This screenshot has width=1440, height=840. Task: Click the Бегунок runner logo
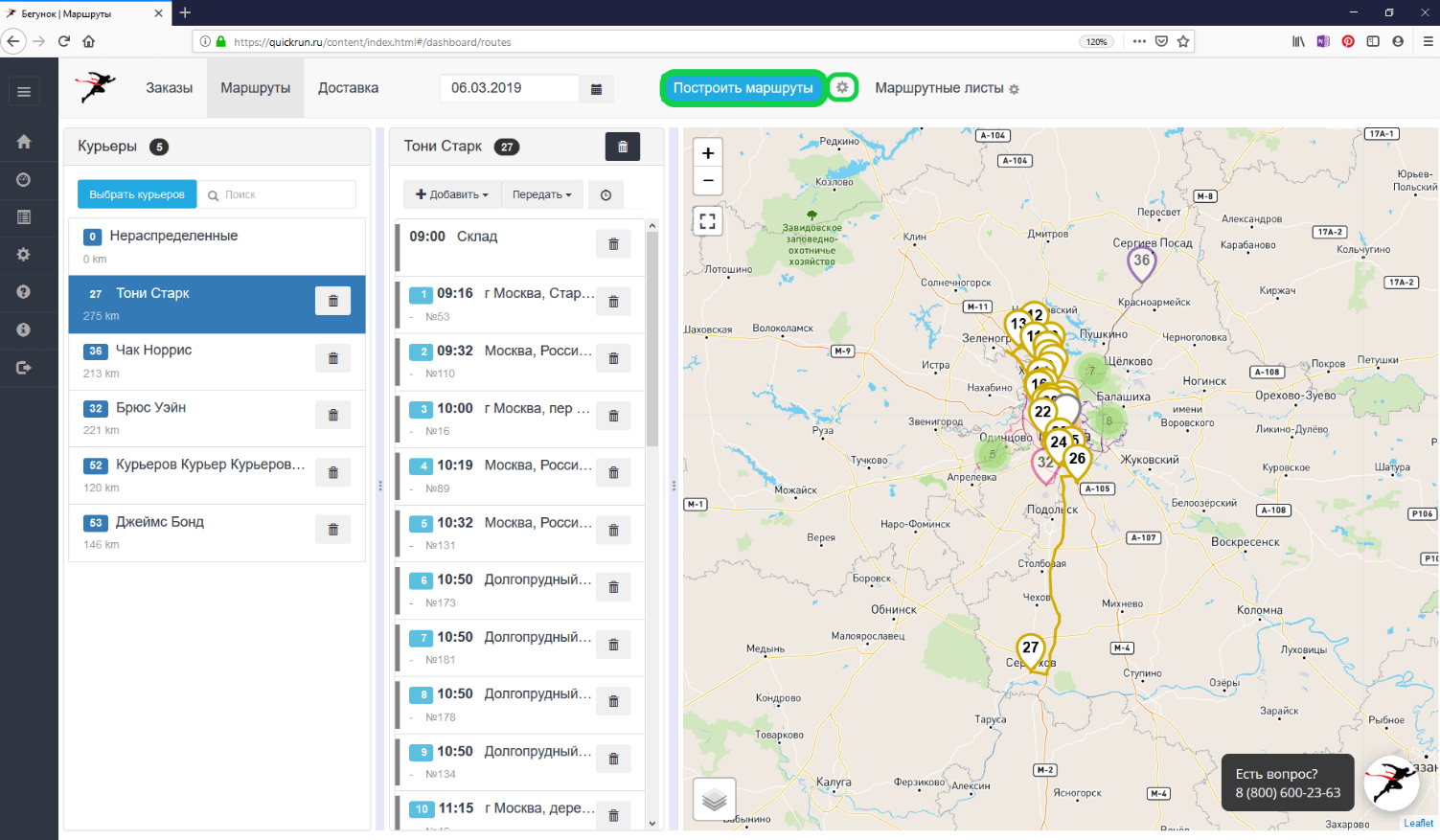coord(97,87)
